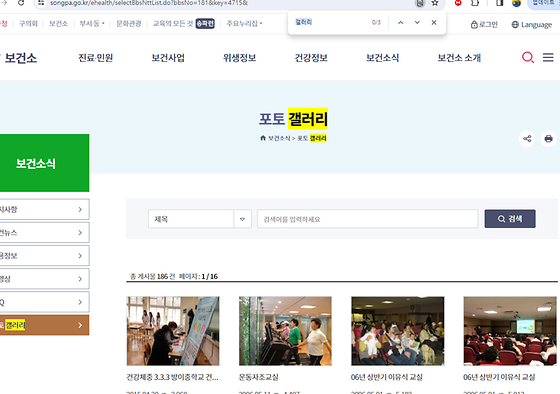
Task: Expand 주요누리집 dropdown
Action: tap(244, 24)
